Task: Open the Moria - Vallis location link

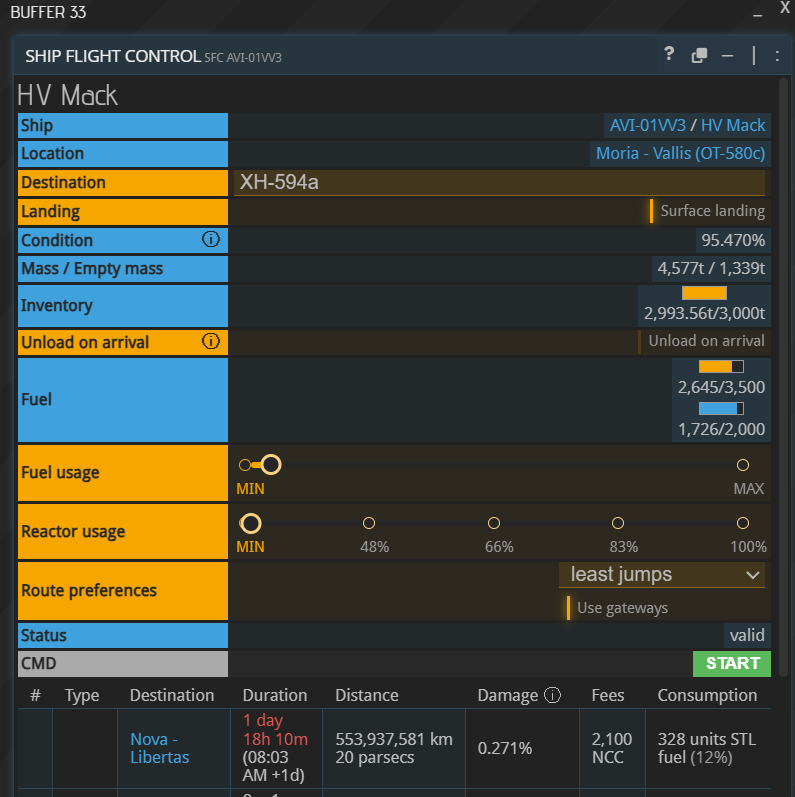Action: tap(680, 153)
